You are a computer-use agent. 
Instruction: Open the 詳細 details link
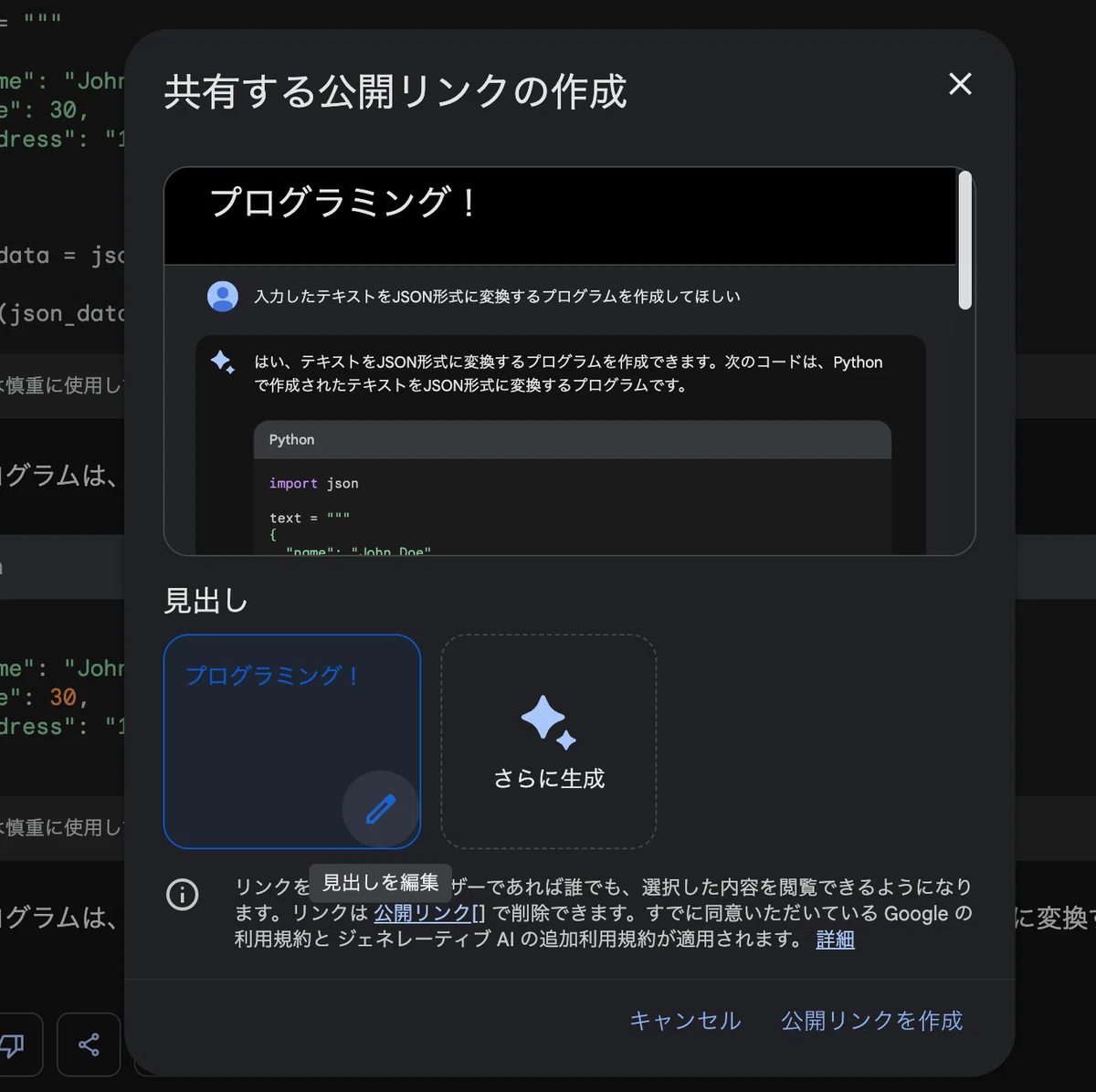pyautogui.click(x=835, y=940)
